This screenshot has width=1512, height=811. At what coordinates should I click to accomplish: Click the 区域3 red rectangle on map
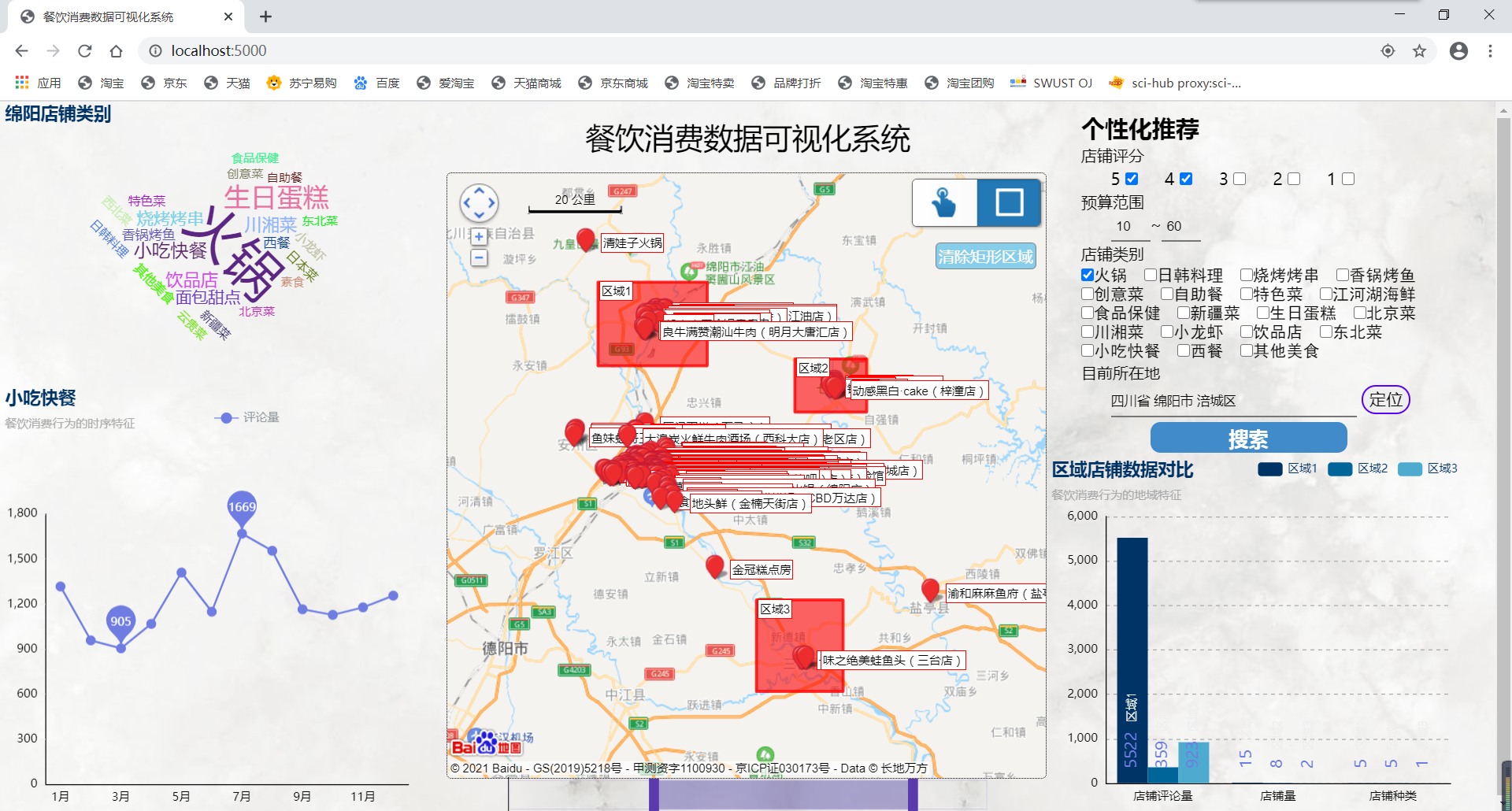pyautogui.click(x=799, y=646)
